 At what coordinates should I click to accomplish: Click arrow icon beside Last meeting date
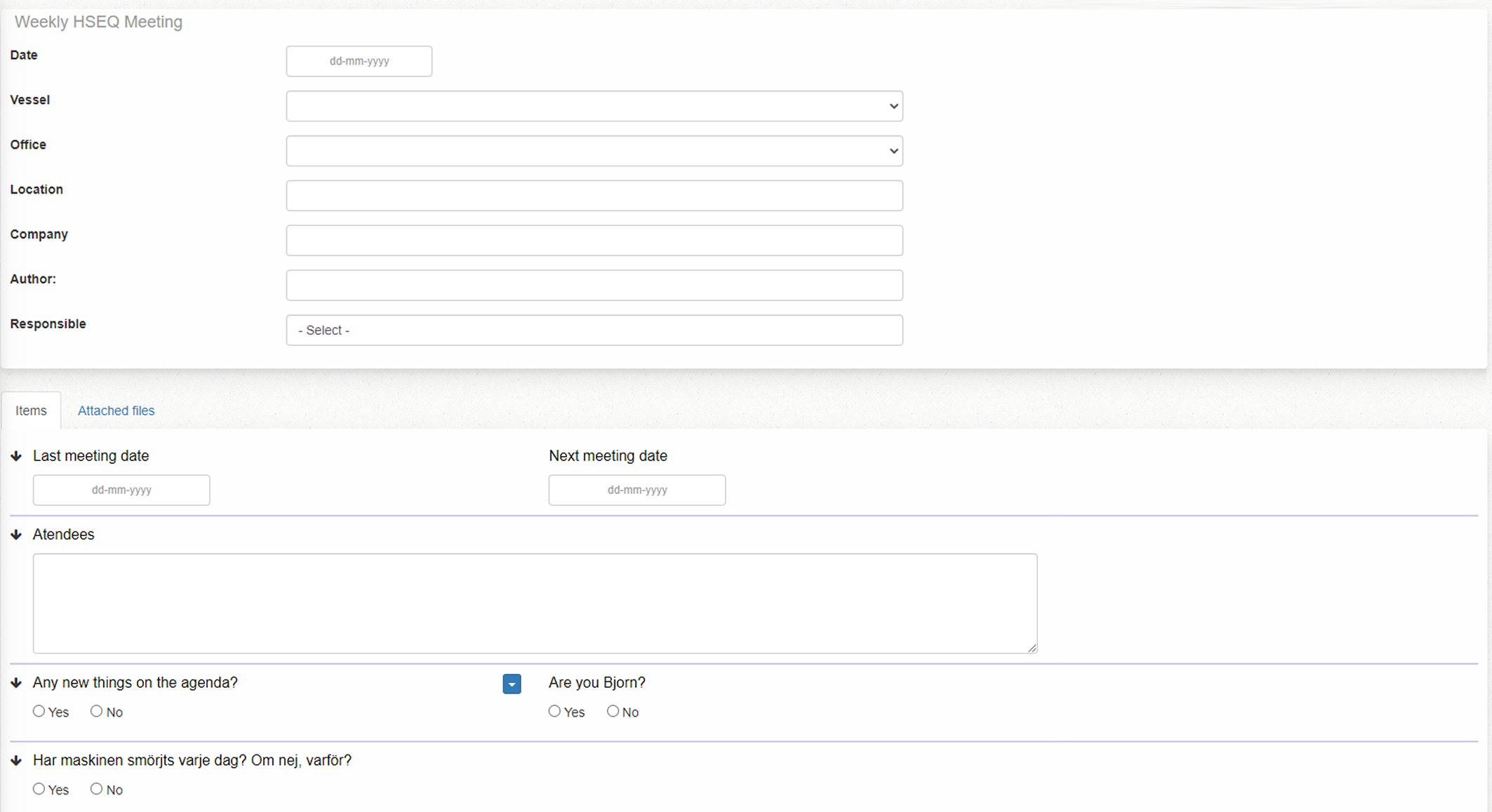[16, 456]
